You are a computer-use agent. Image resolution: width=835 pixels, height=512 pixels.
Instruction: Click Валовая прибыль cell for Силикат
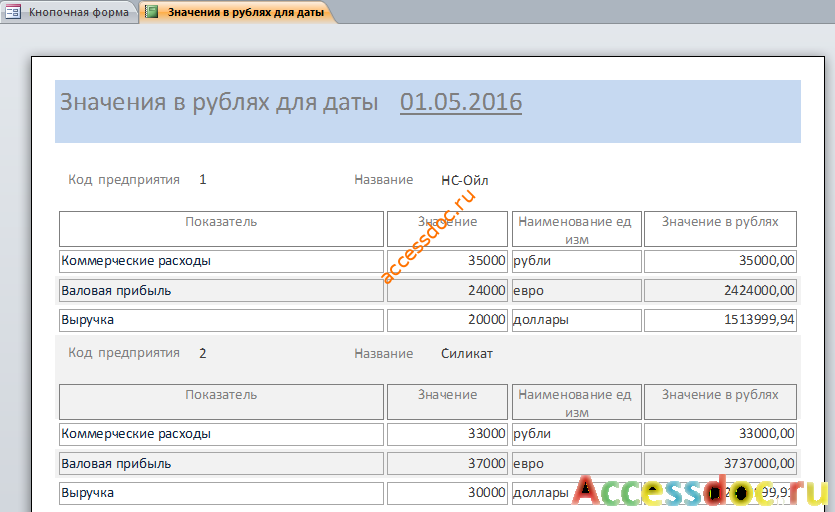click(221, 464)
